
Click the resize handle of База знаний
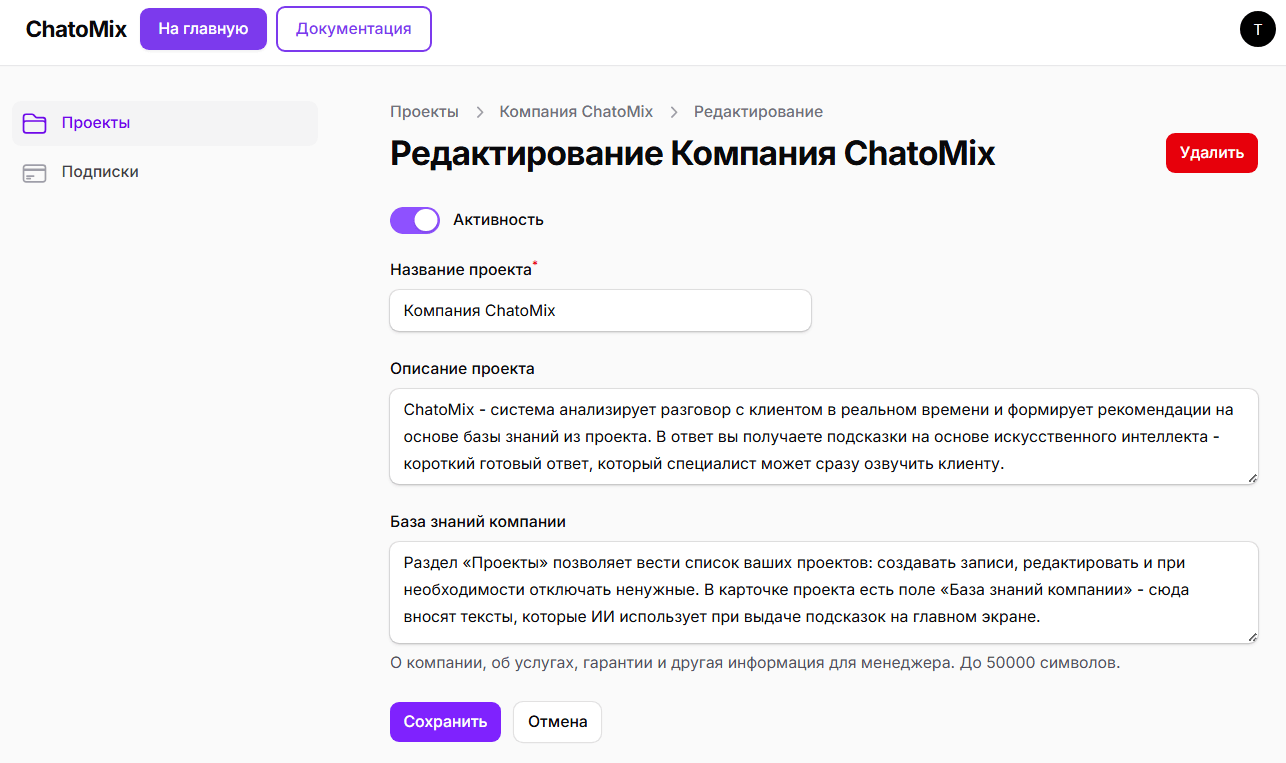1253,636
